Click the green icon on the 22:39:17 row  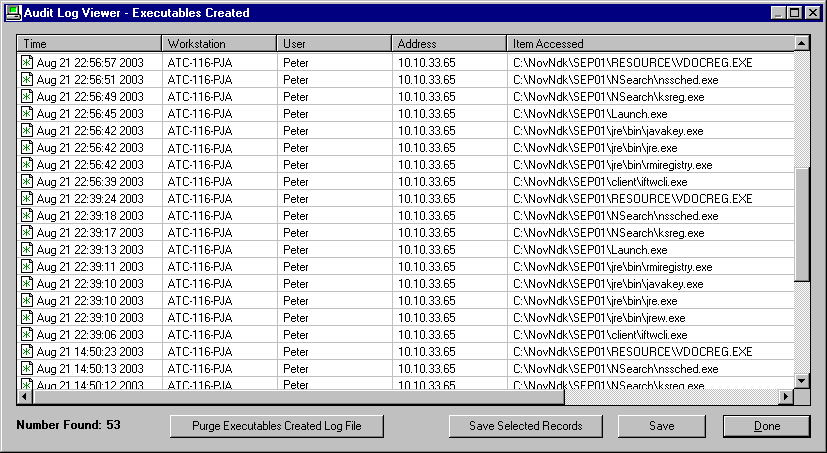26,233
